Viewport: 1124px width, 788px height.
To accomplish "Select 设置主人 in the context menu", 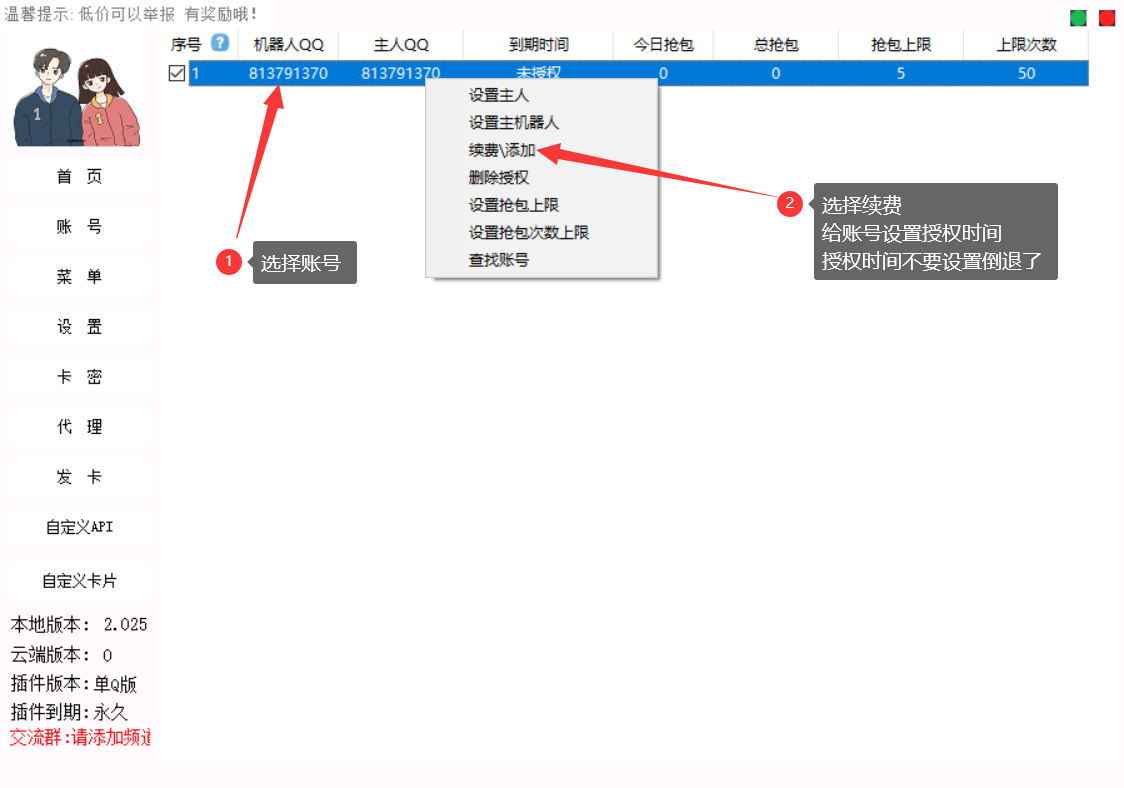I will (499, 96).
